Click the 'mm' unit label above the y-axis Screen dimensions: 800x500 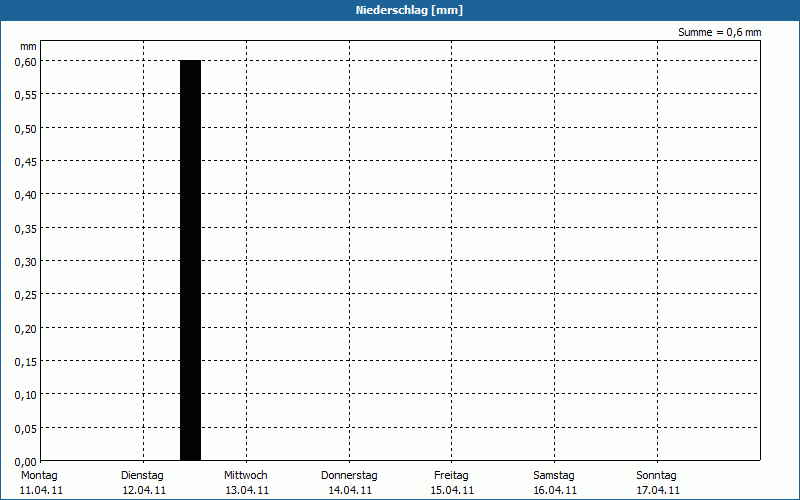coord(28,46)
